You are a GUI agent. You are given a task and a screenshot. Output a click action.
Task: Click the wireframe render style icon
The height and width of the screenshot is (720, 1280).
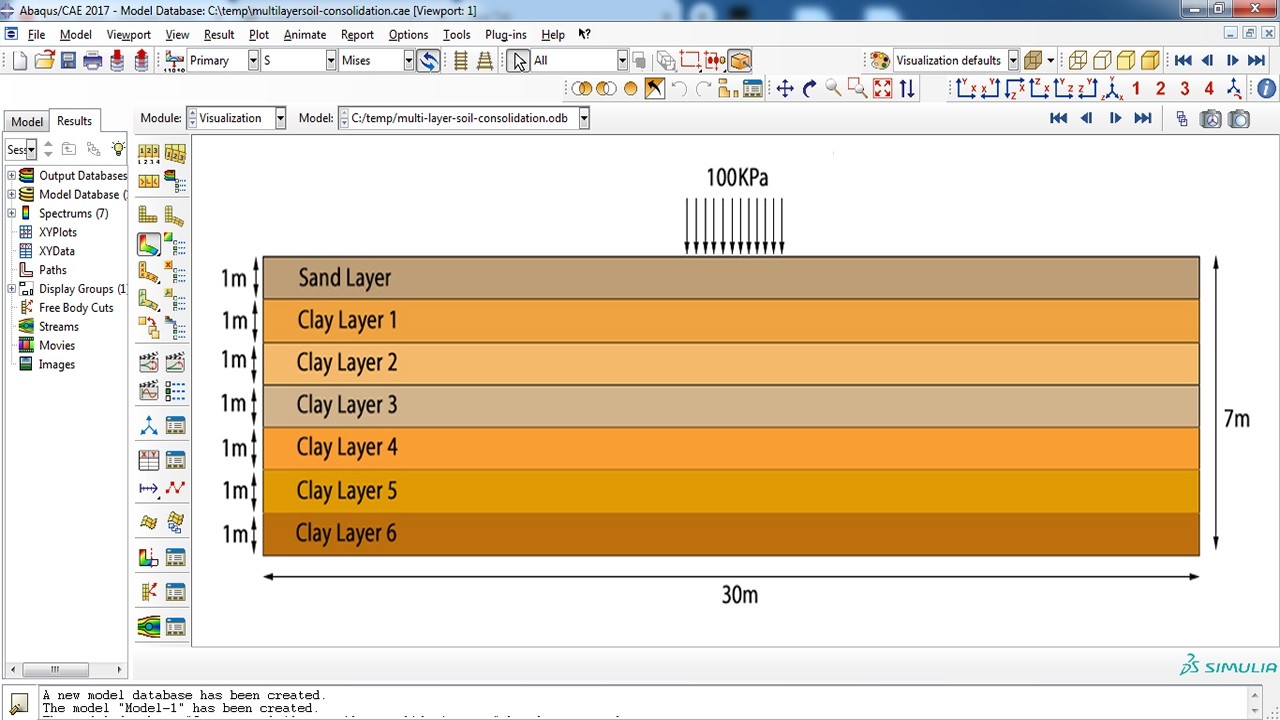click(1078, 60)
